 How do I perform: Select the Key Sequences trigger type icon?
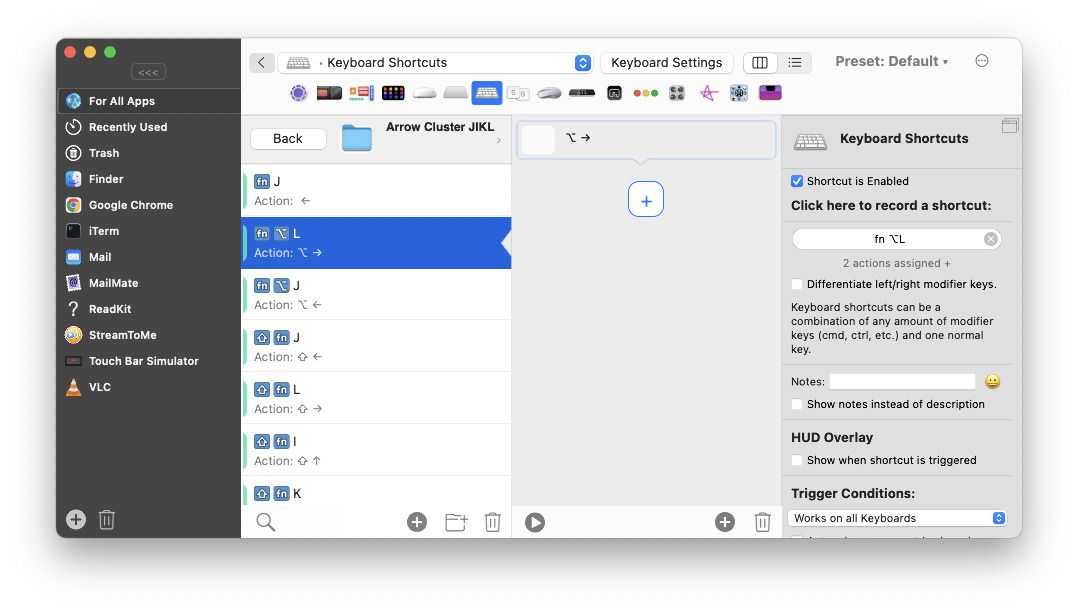[x=517, y=92]
